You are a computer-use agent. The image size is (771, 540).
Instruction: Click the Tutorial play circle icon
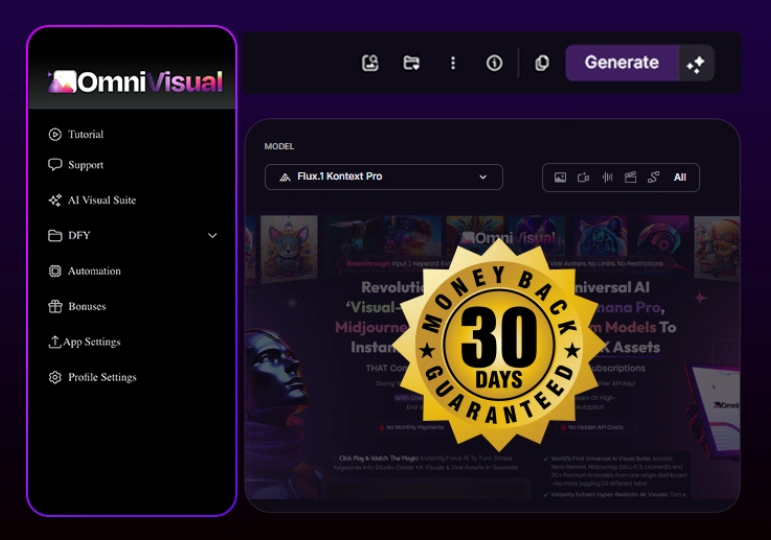(x=55, y=134)
